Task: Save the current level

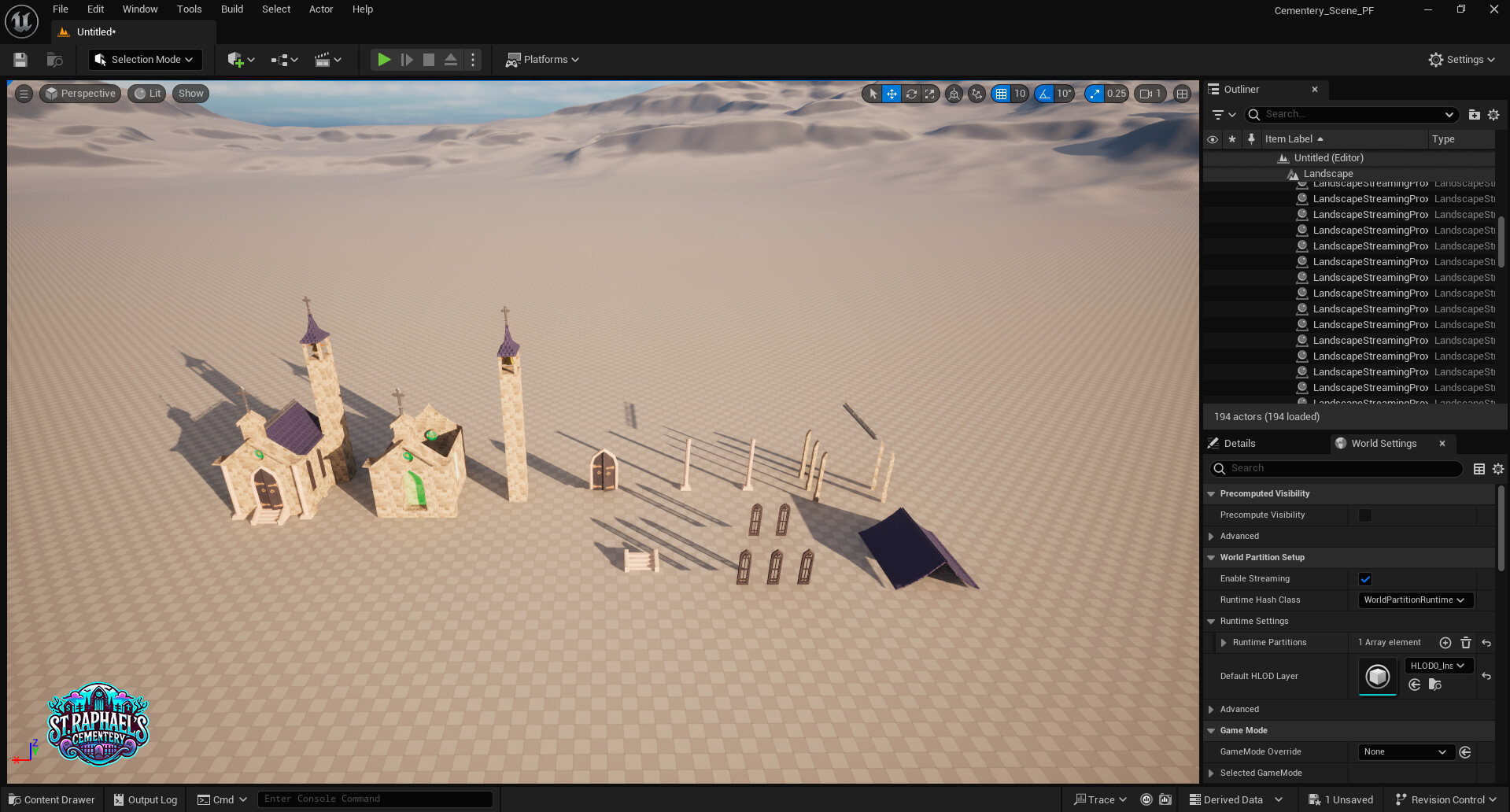Action: 19,59
